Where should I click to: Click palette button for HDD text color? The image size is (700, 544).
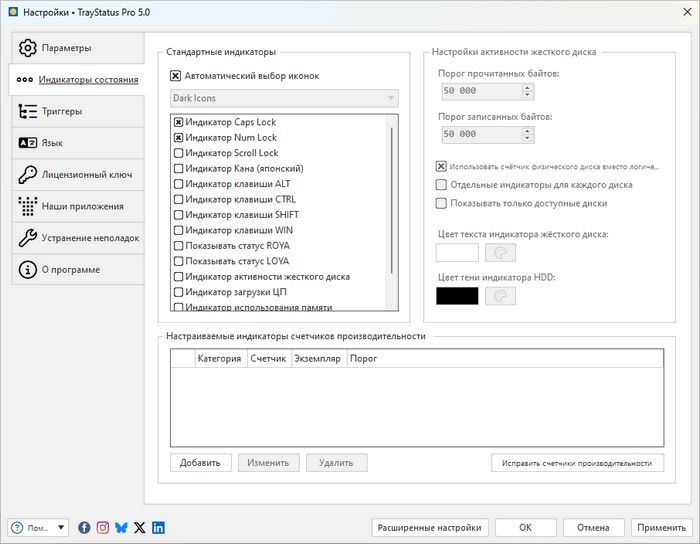coord(500,253)
